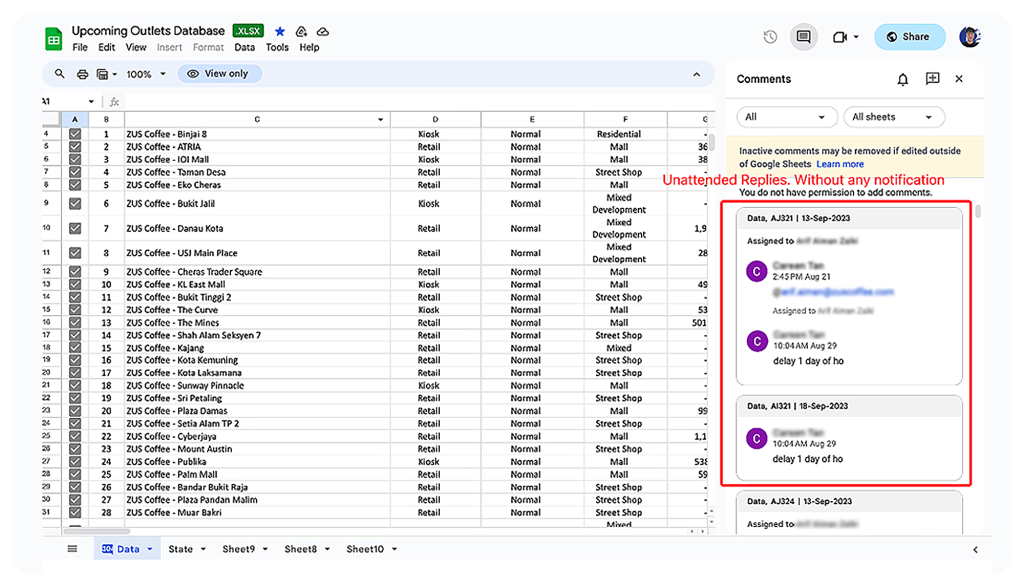The height and width of the screenshot is (586, 1024).
Task: Toggle checkbox for ZUS Coffee - Binjai 8
Action: (x=75, y=134)
